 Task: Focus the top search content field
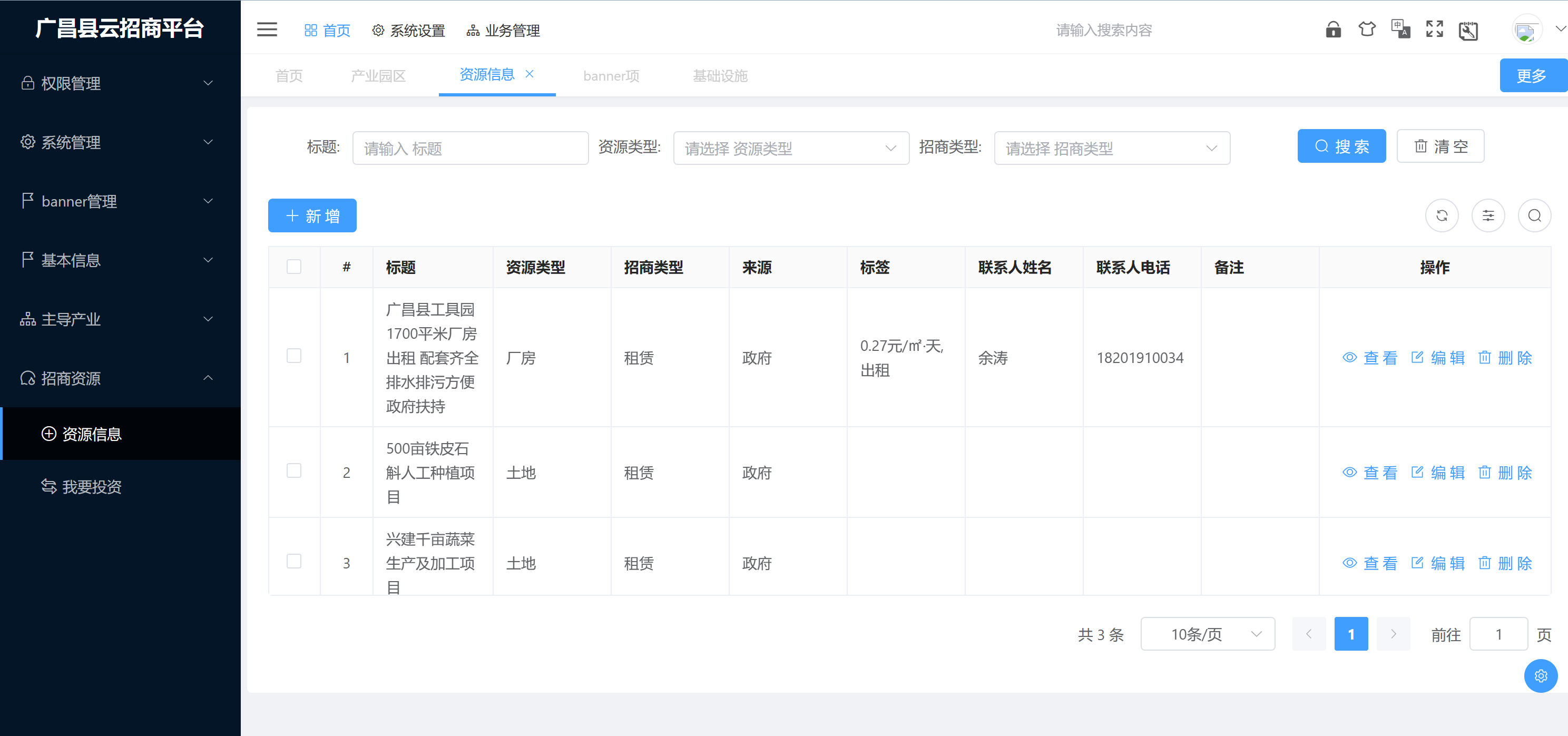click(1104, 30)
